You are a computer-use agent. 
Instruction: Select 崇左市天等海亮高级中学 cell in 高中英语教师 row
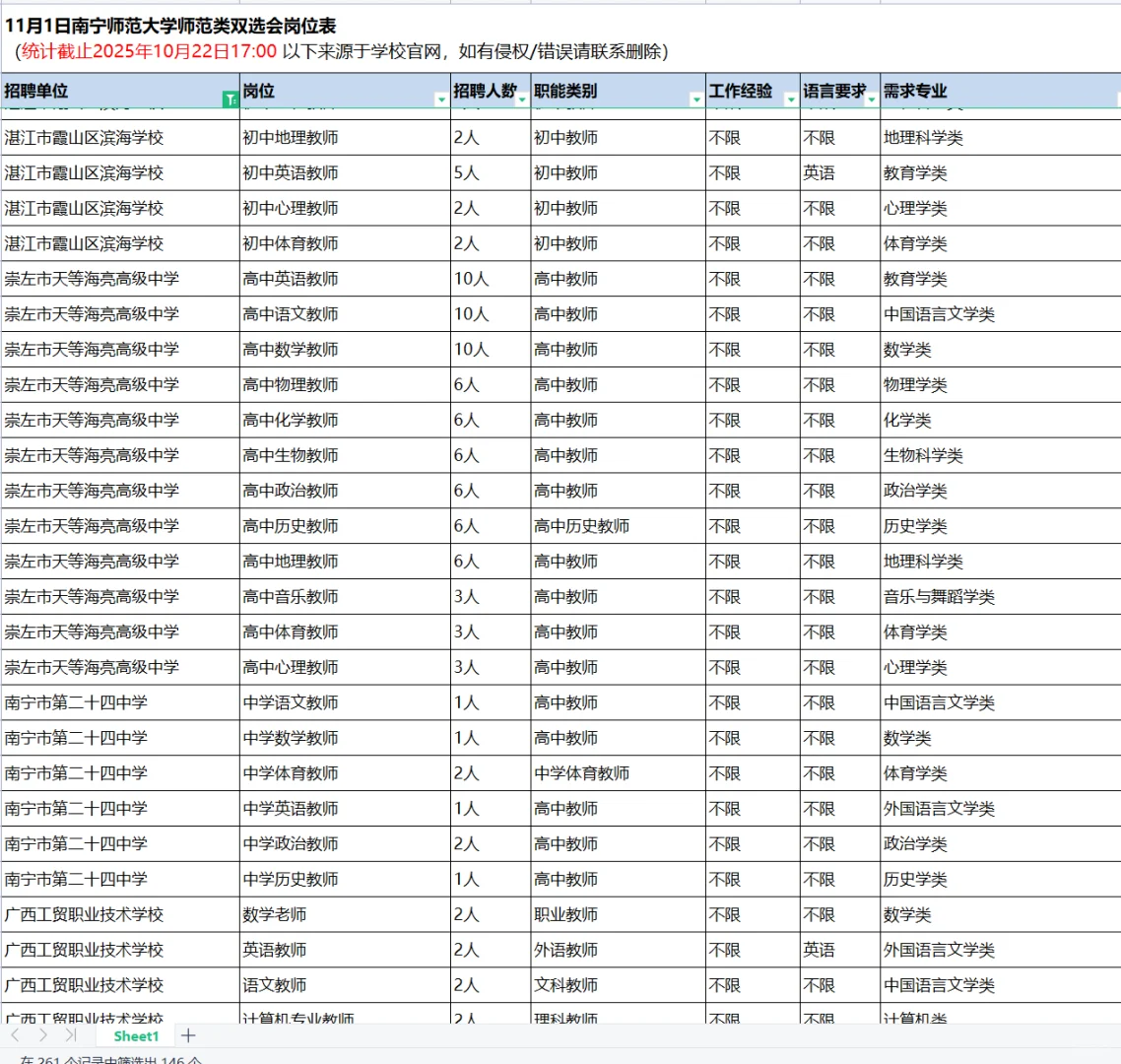pos(120,278)
